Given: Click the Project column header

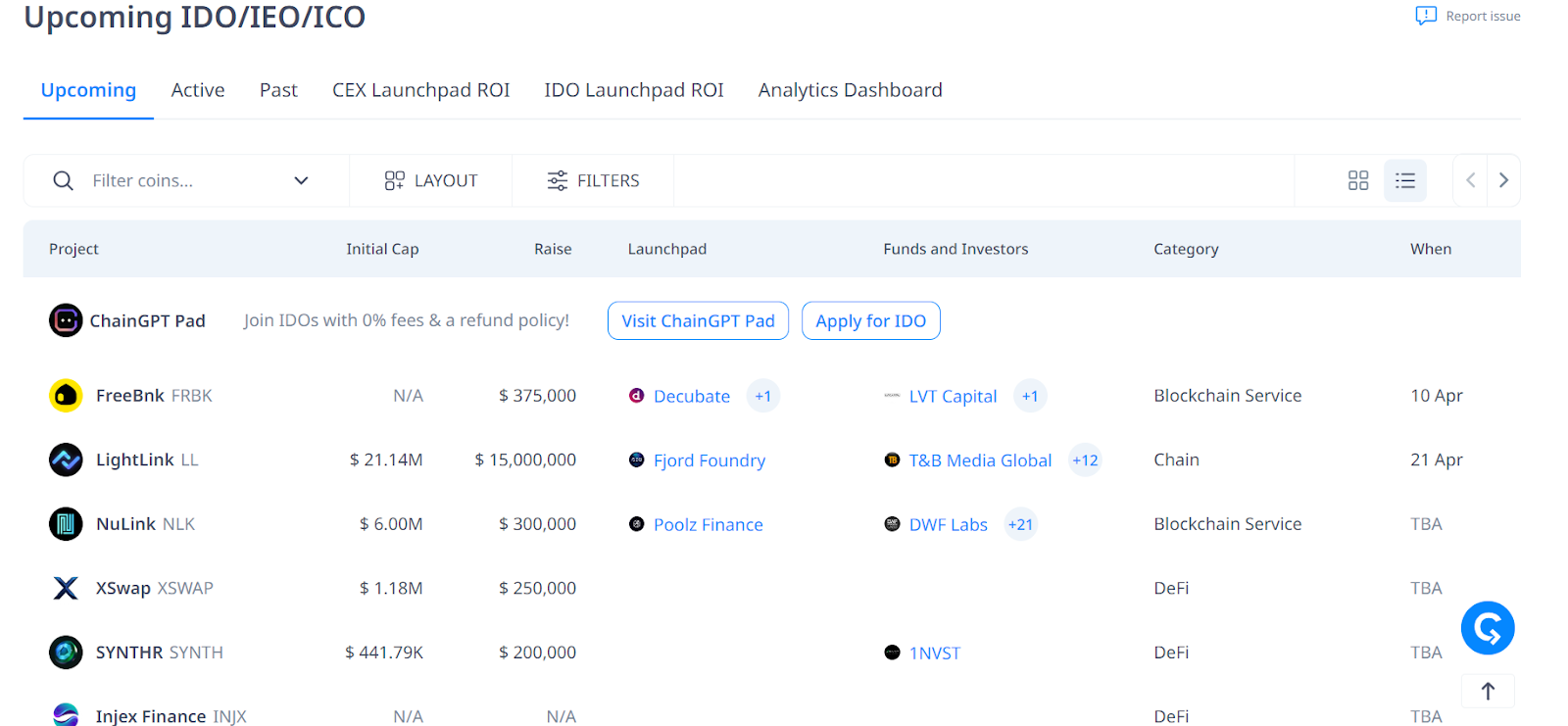Looking at the screenshot, I should point(73,249).
